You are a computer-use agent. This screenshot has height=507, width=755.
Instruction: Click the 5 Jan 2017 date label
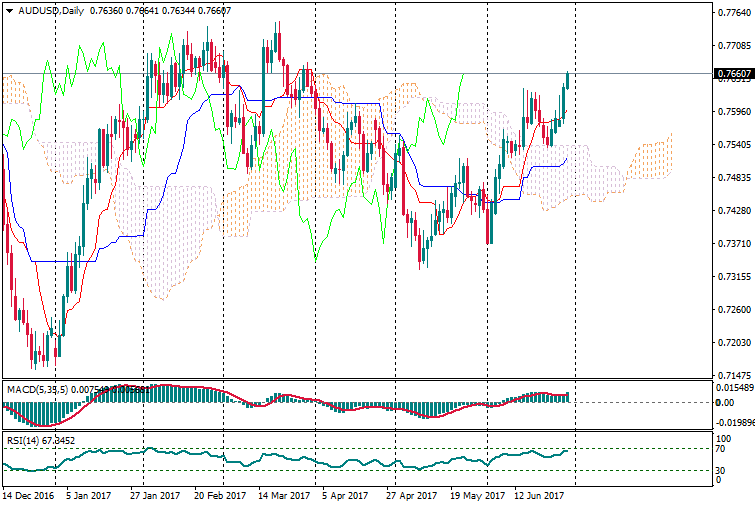pyautogui.click(x=85, y=495)
